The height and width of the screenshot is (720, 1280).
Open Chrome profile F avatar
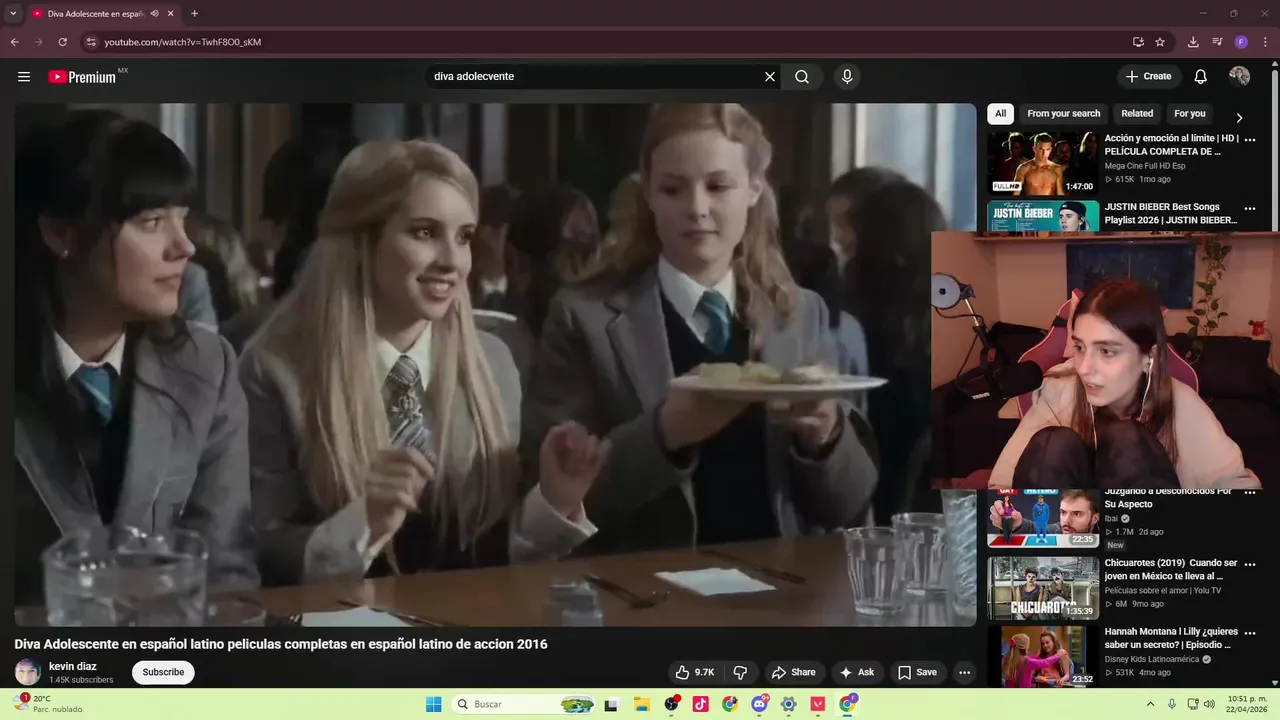[x=1241, y=42]
